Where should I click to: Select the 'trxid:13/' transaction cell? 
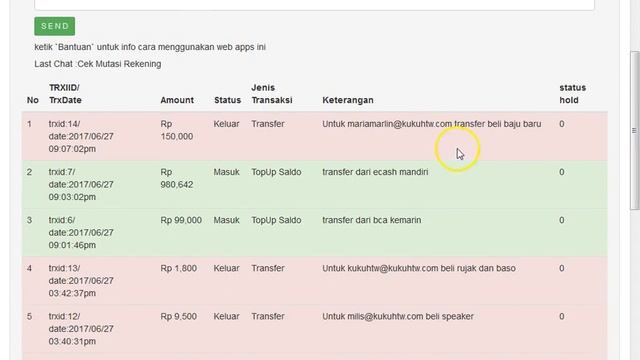(x=81, y=281)
